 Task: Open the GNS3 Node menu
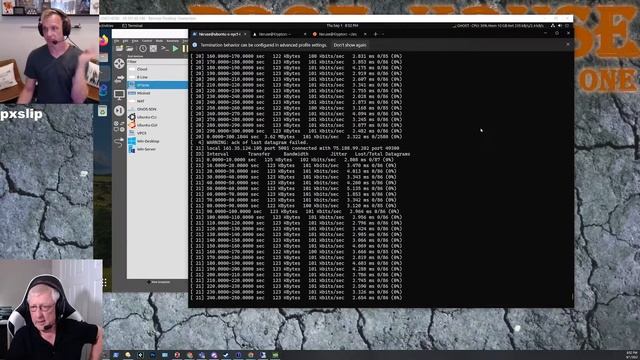click(x=159, y=41)
